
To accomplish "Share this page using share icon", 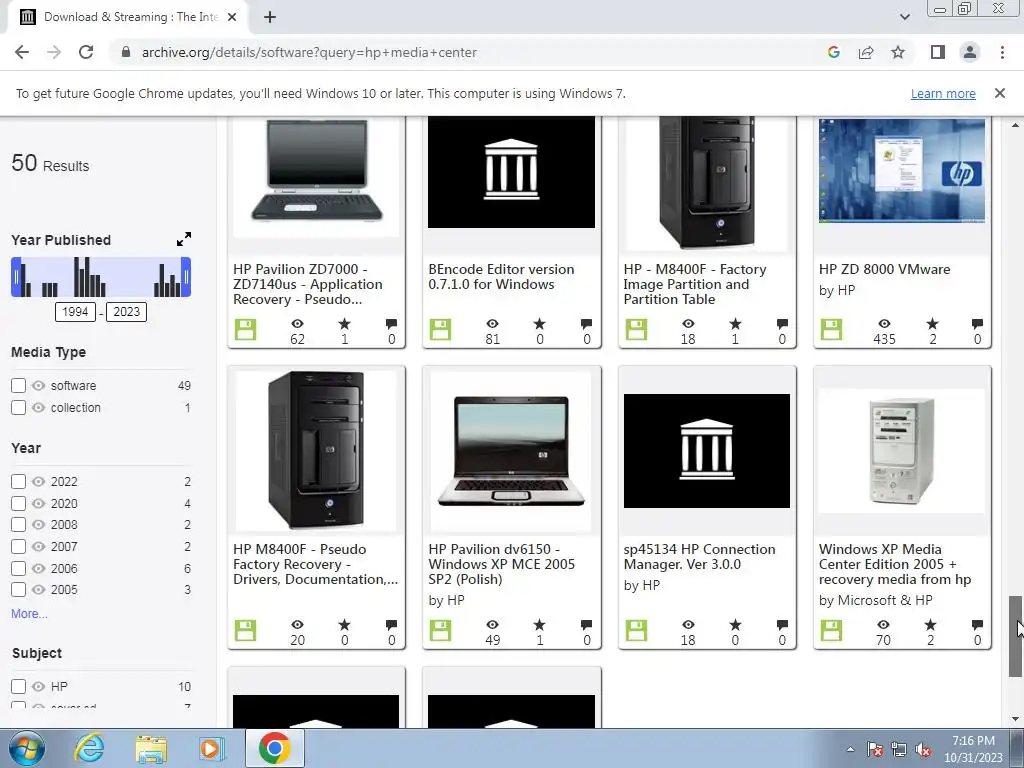I will (866, 52).
